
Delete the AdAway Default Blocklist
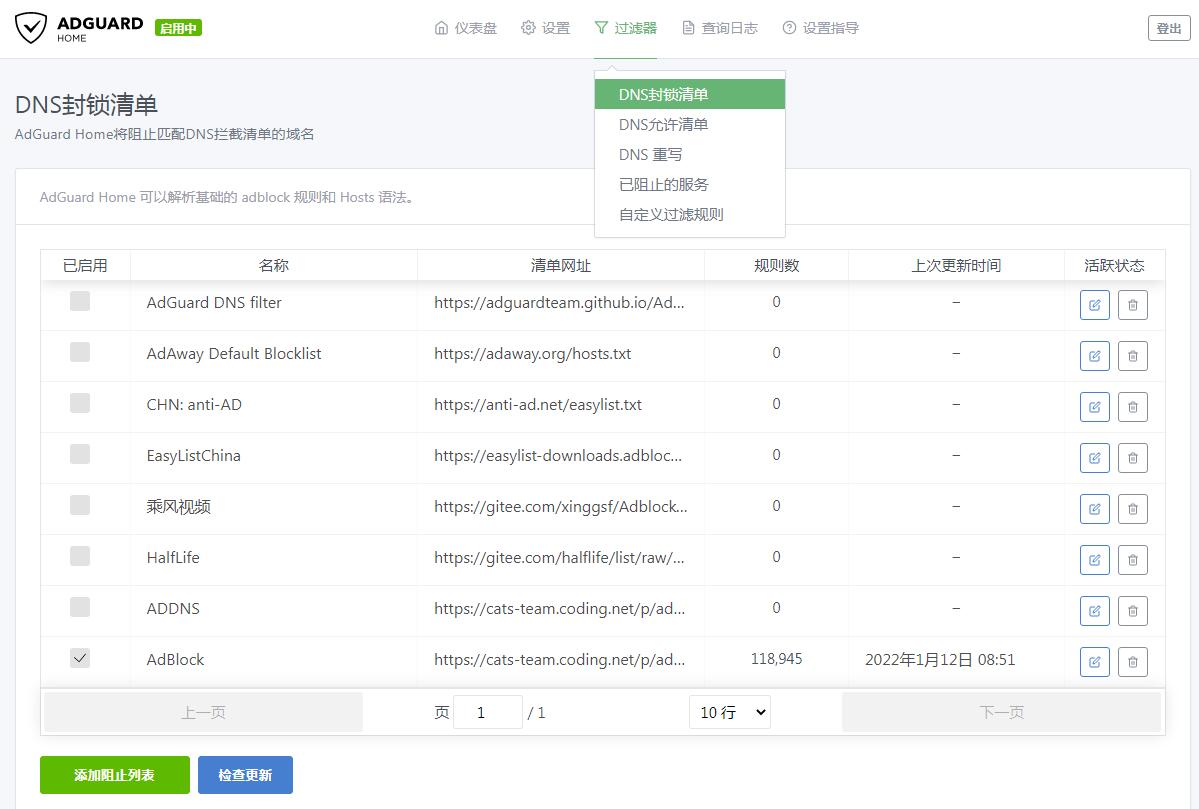point(1132,355)
